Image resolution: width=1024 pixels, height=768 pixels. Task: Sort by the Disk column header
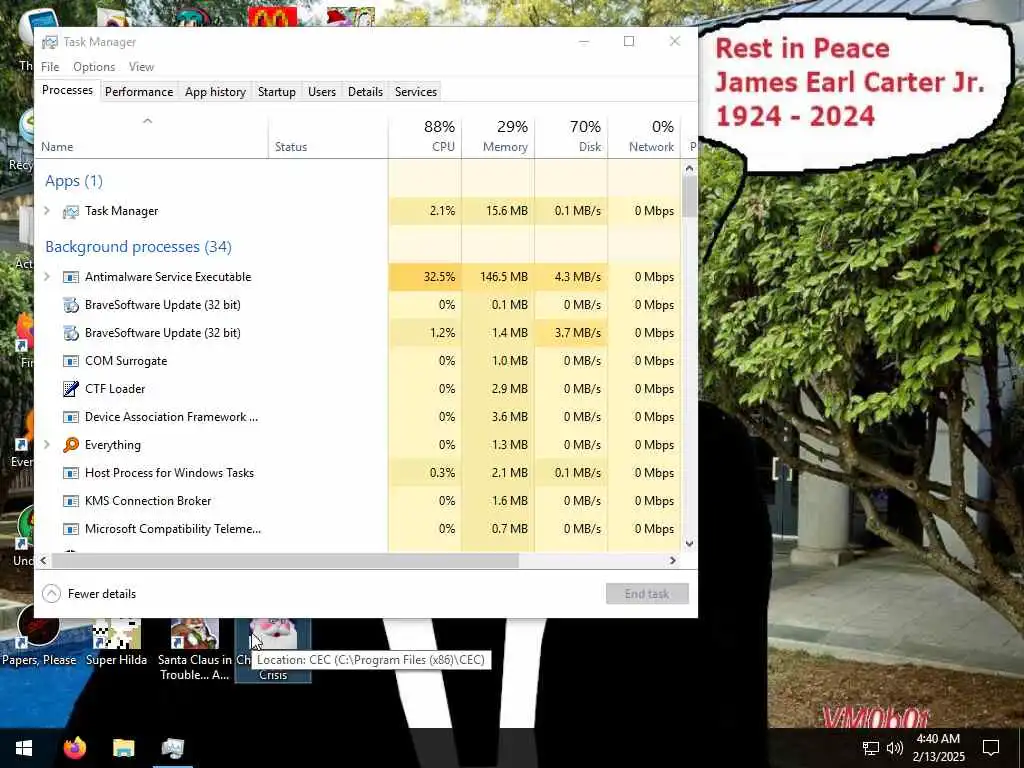571,136
